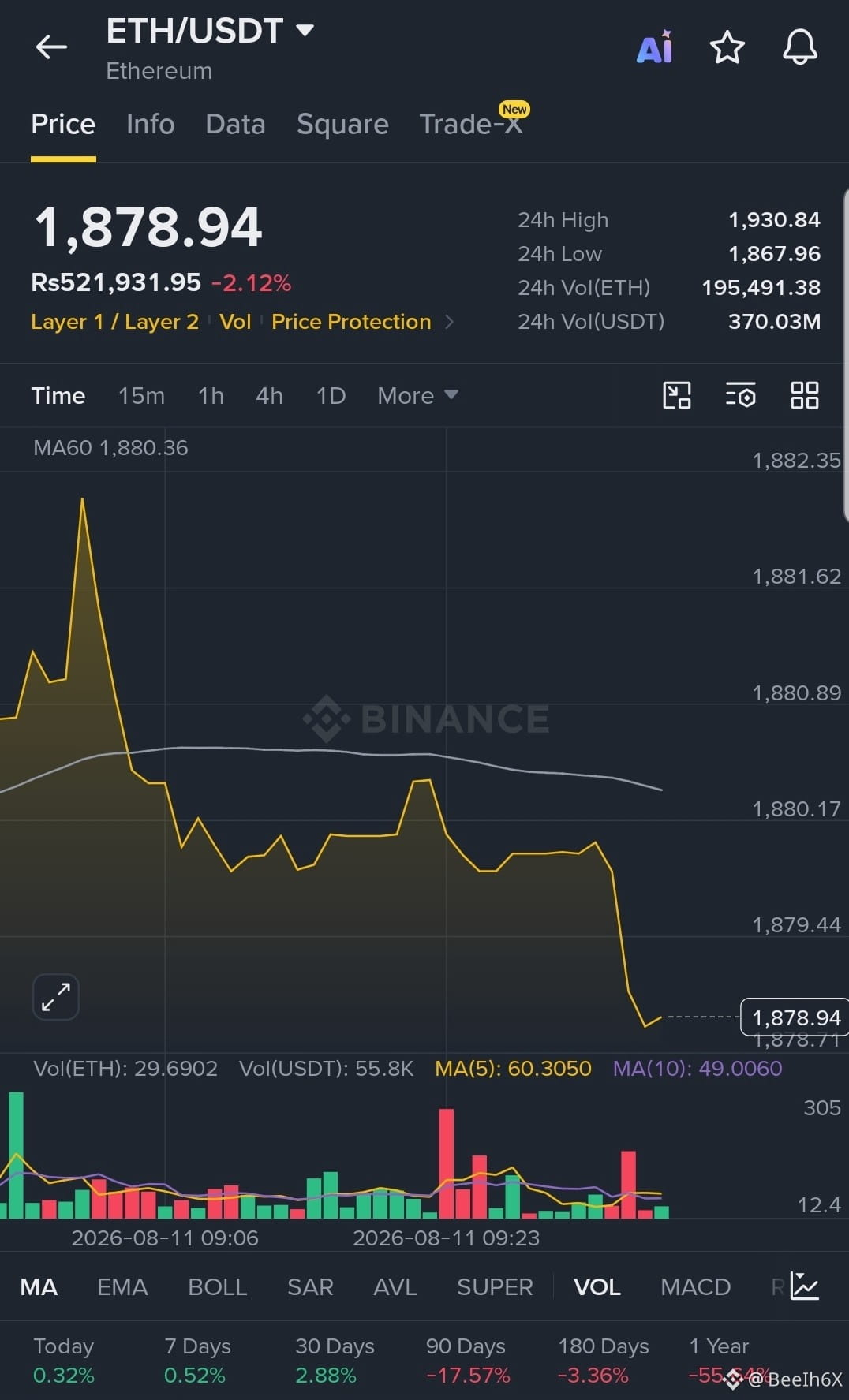Toggle the EMA indicator
The height and width of the screenshot is (1400, 849).
click(122, 1287)
